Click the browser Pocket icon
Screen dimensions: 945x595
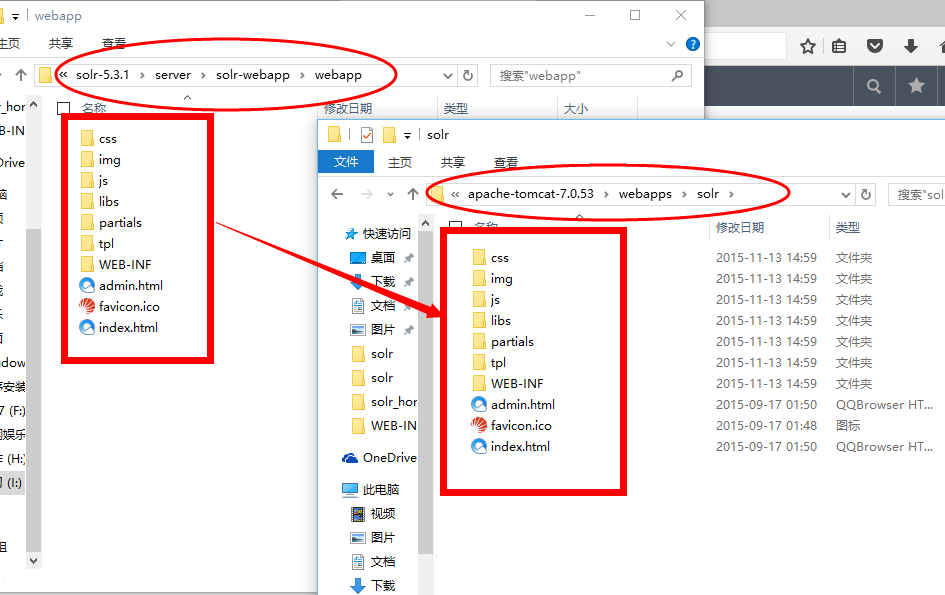875,46
